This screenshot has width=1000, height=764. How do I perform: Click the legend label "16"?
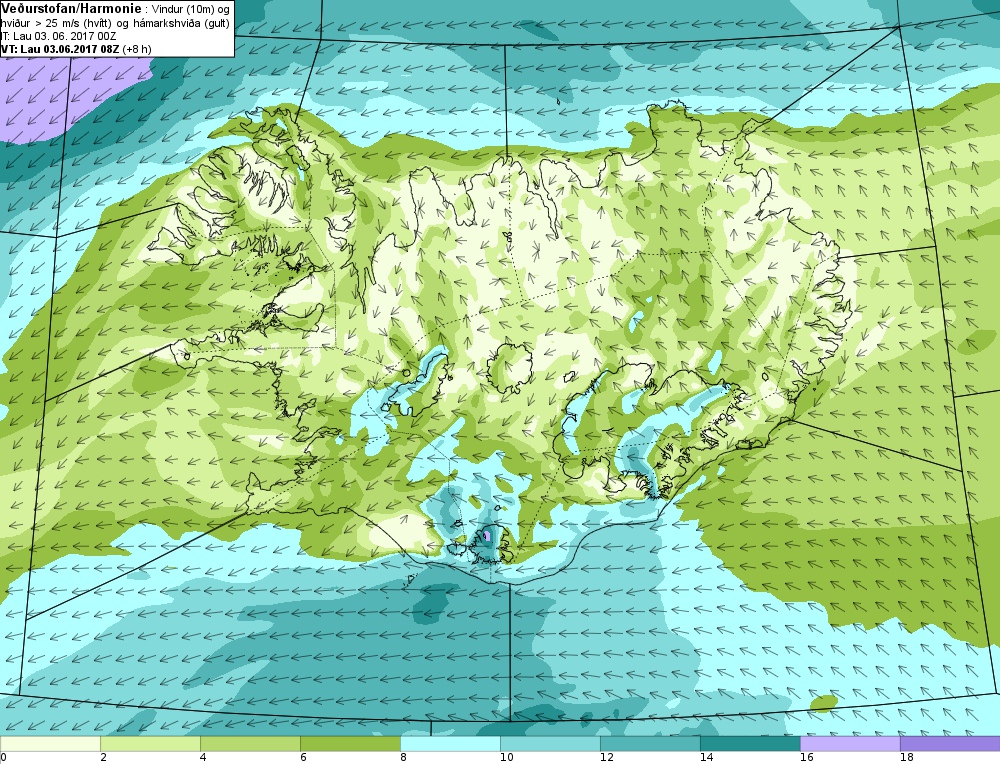[x=807, y=757]
